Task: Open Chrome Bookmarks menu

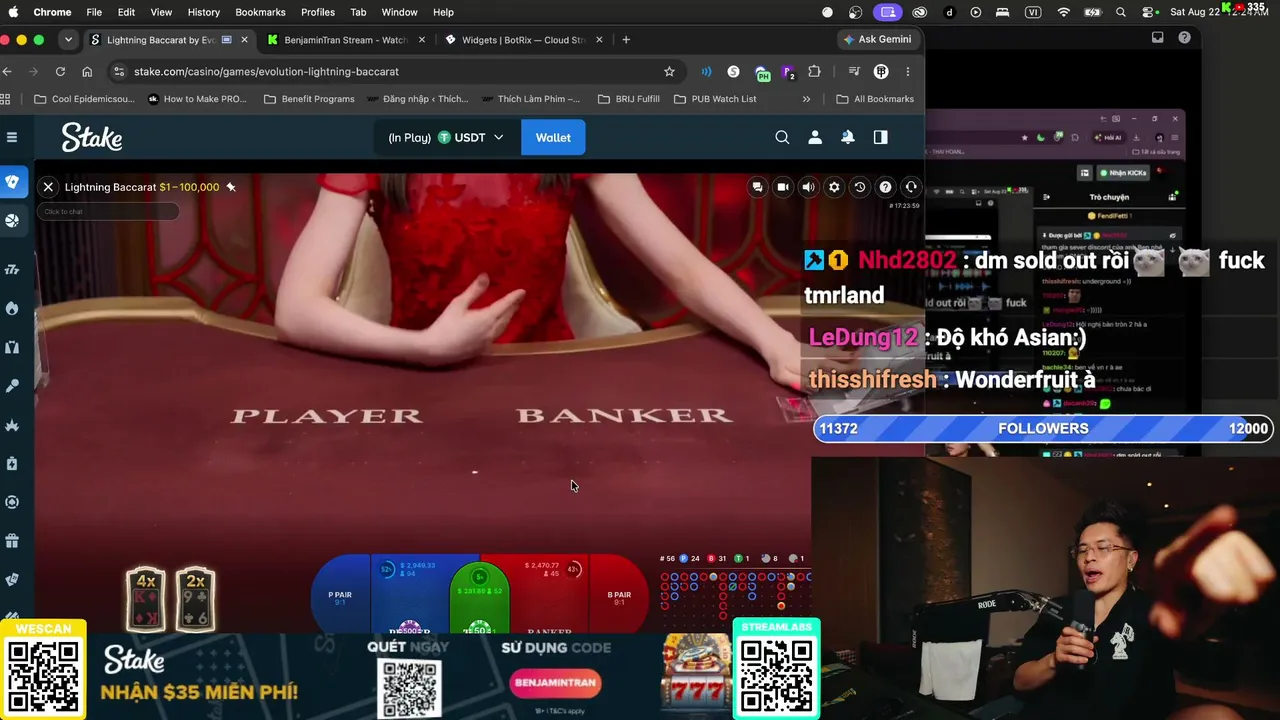Action: (260, 12)
